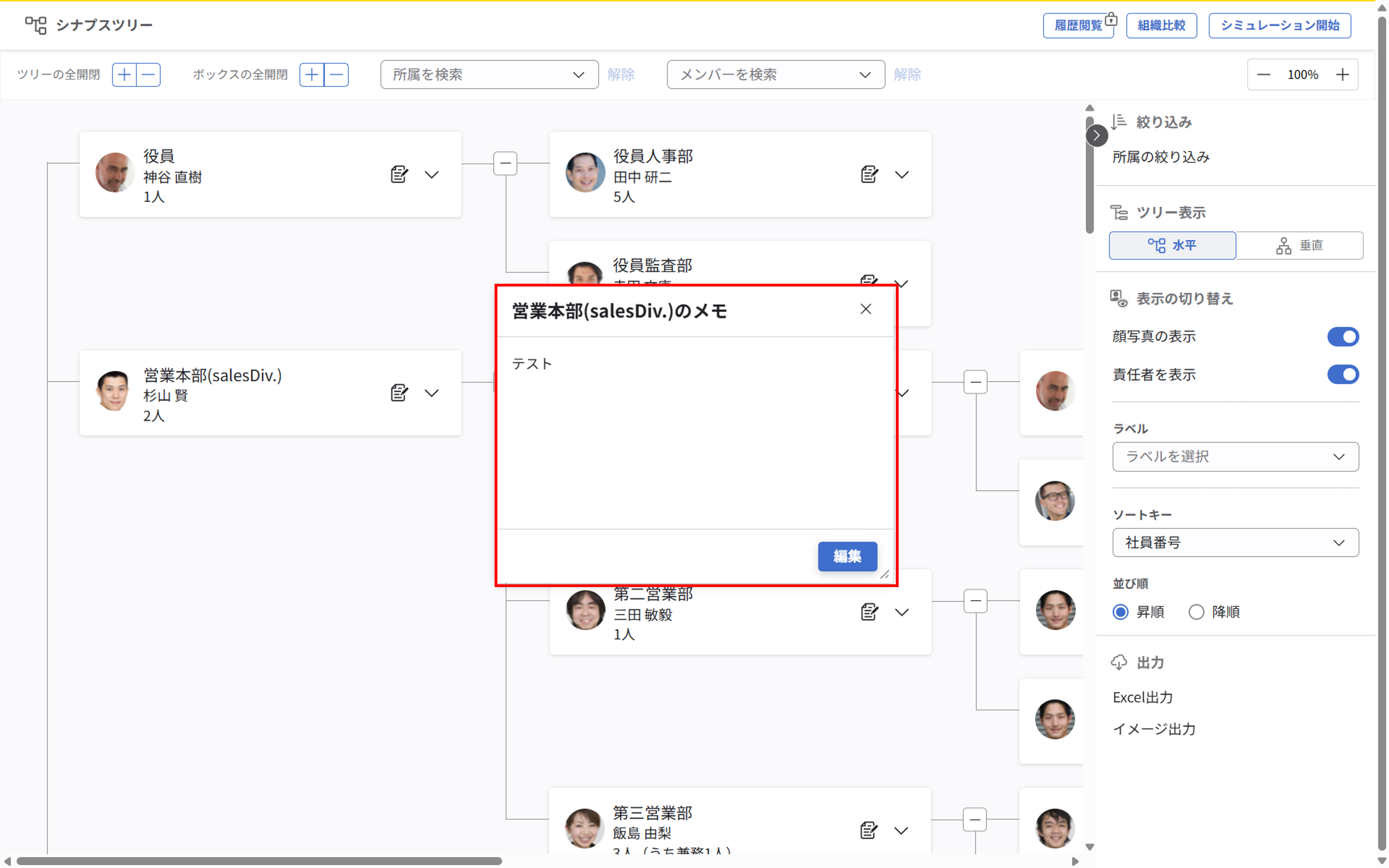
Task: Click 解除 next to 所属を検索
Action: point(620,75)
